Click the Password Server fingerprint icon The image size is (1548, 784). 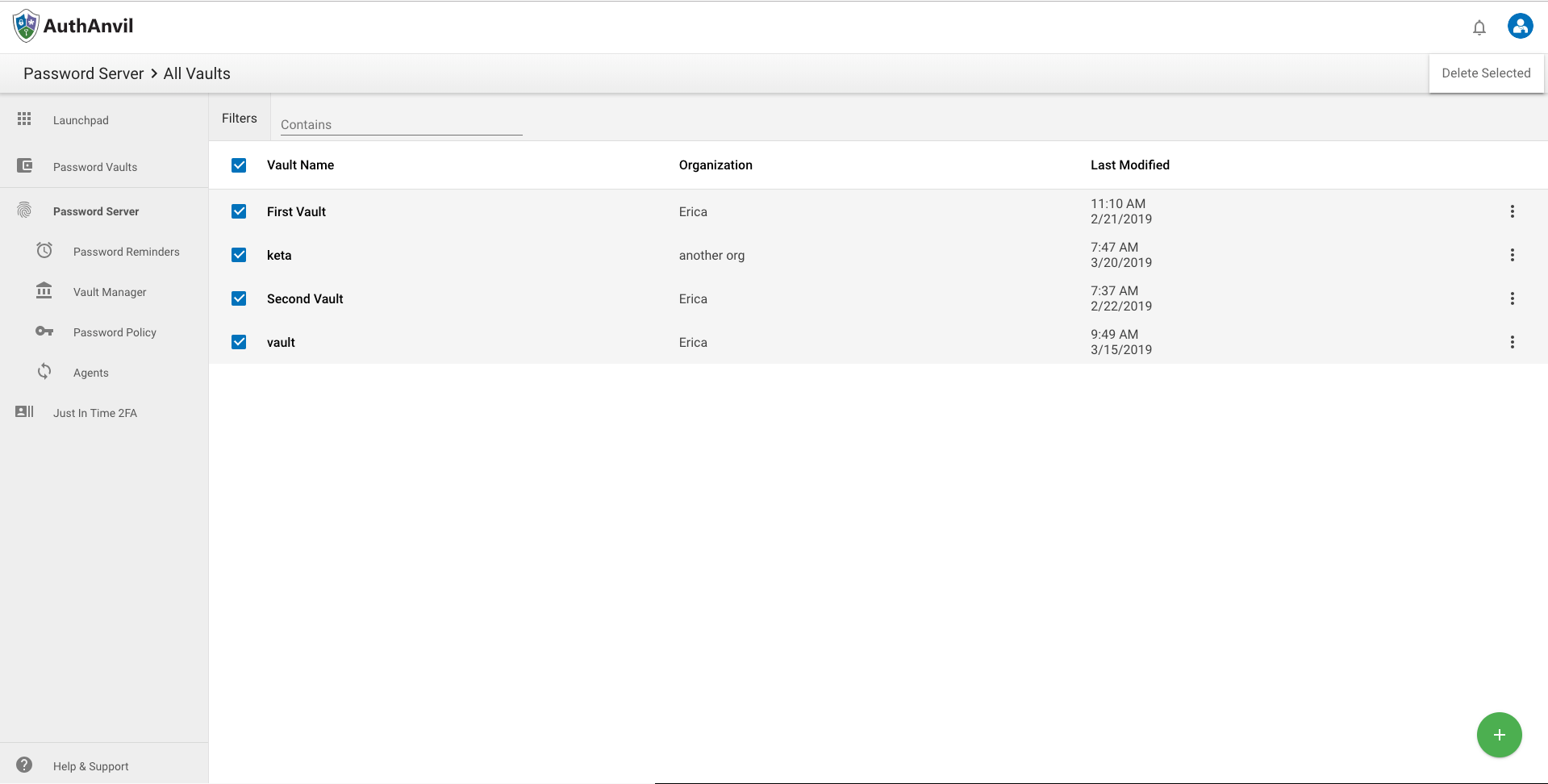[24, 211]
